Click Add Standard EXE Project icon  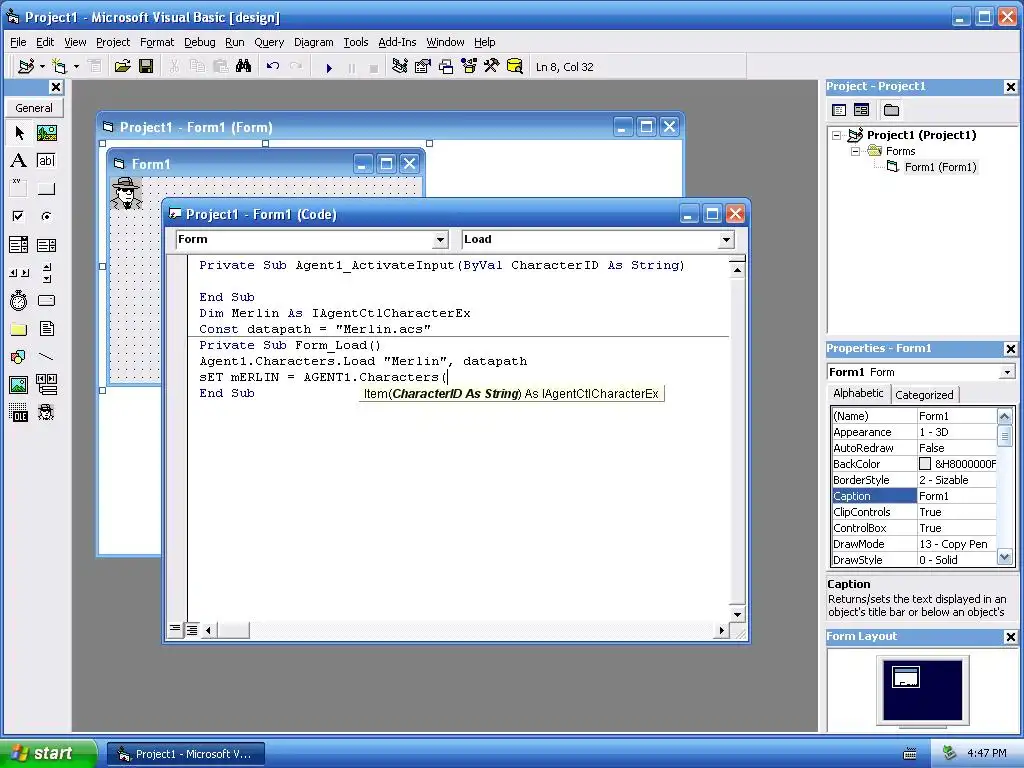[25, 67]
